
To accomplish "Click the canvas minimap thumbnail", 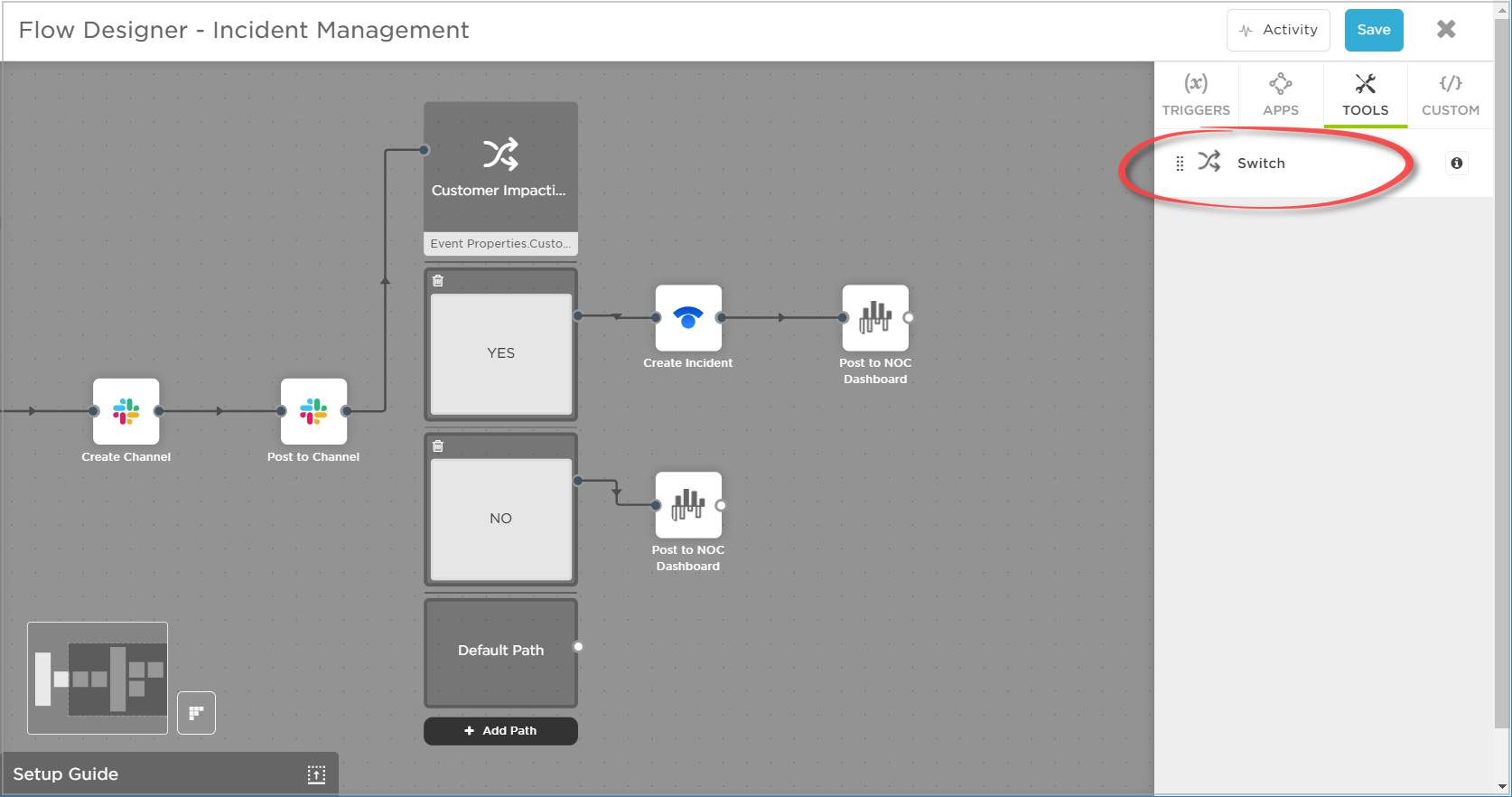I will pos(98,678).
